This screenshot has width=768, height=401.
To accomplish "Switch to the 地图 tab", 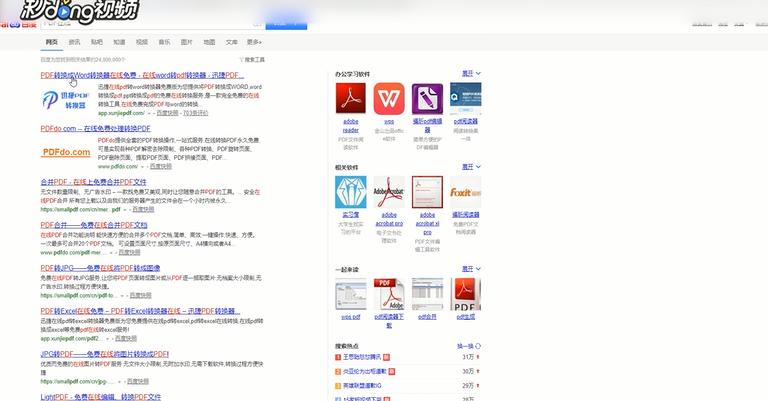I will [209, 42].
